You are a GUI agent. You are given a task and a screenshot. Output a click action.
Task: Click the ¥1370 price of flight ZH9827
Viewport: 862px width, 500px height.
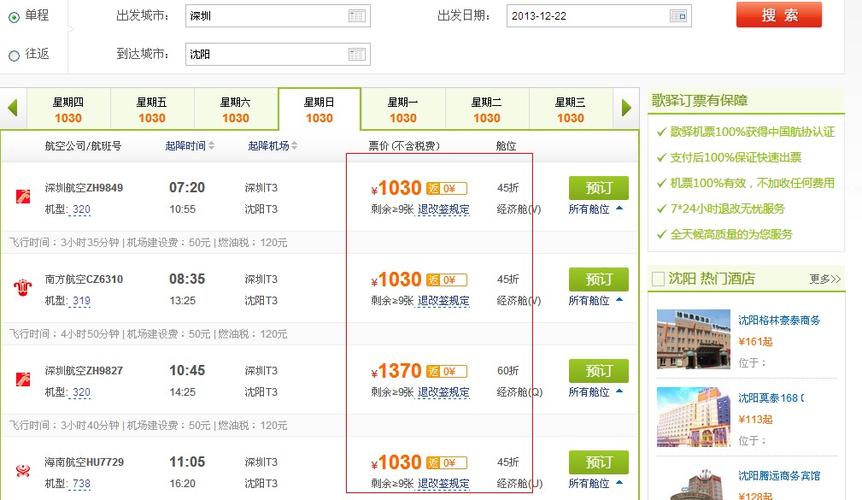point(396,371)
